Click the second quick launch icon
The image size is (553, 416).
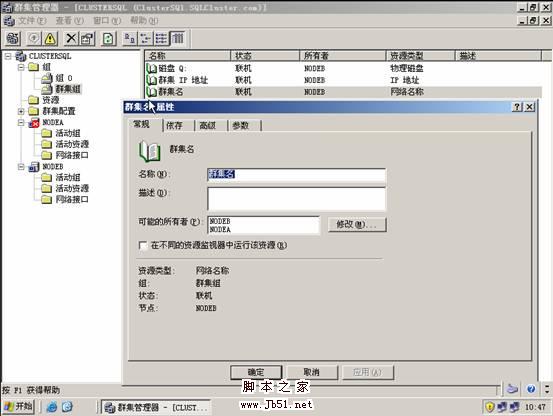point(67,407)
